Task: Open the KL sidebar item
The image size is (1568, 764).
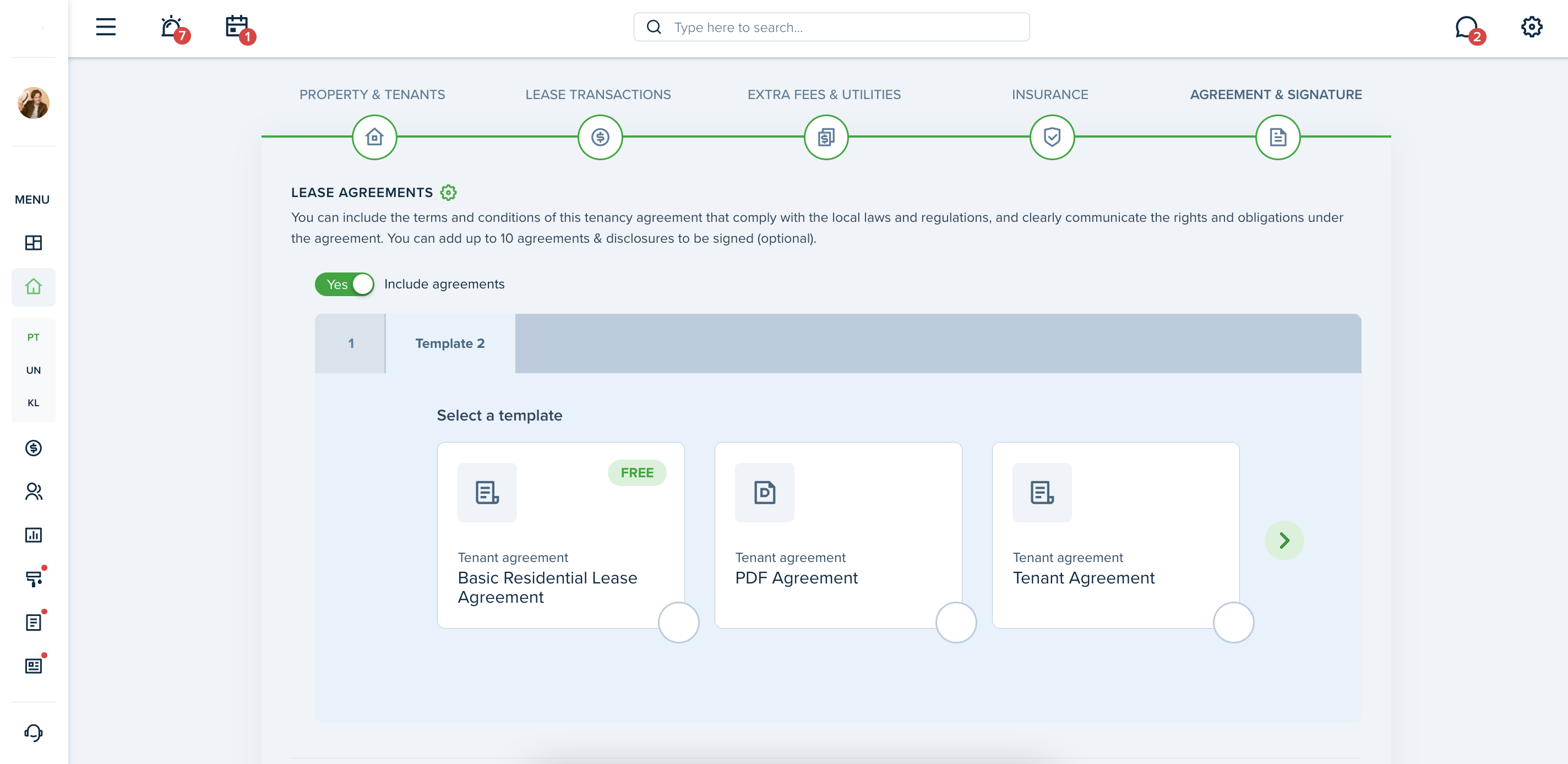Action: [34, 402]
